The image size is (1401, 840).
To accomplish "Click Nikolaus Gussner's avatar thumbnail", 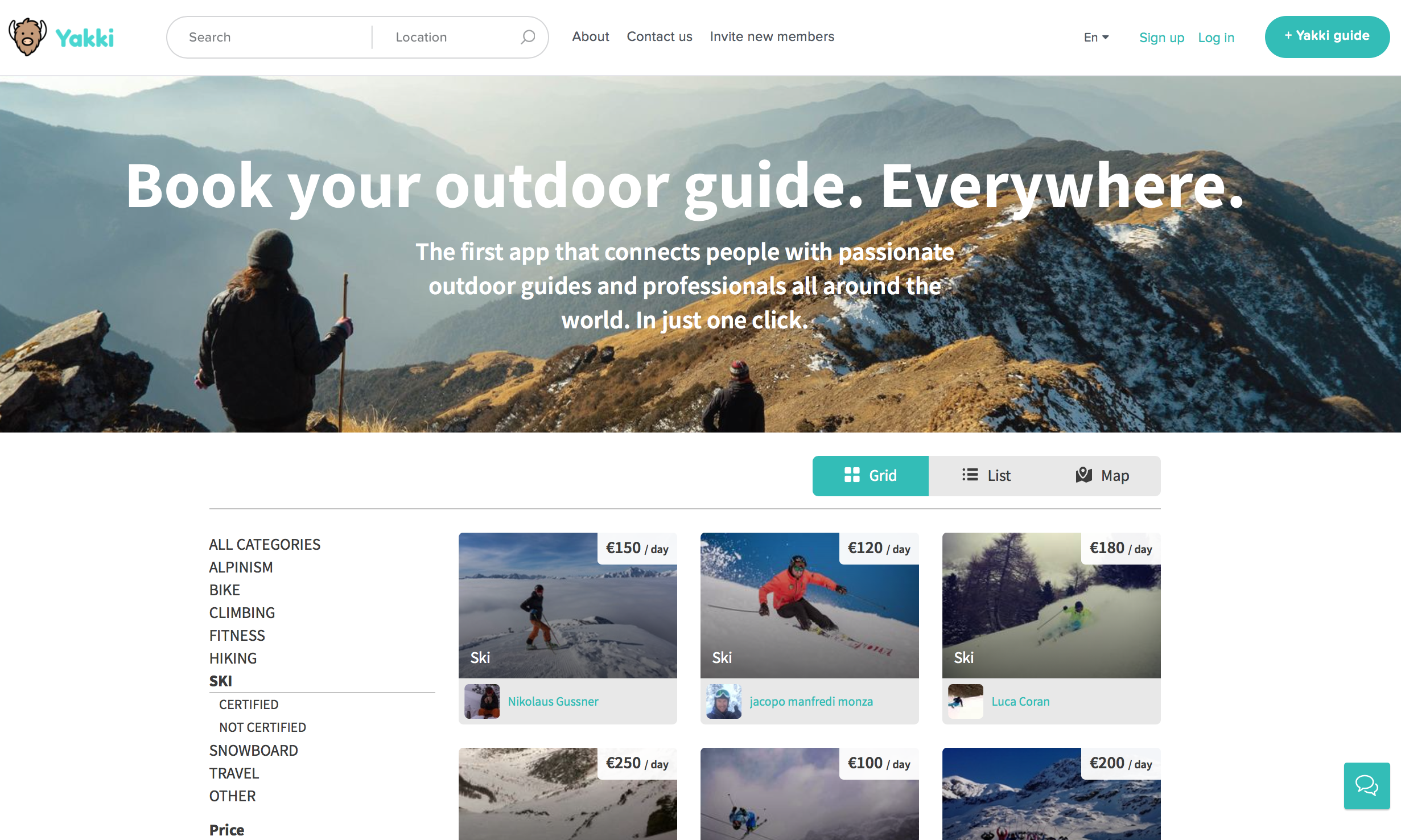I will (482, 701).
